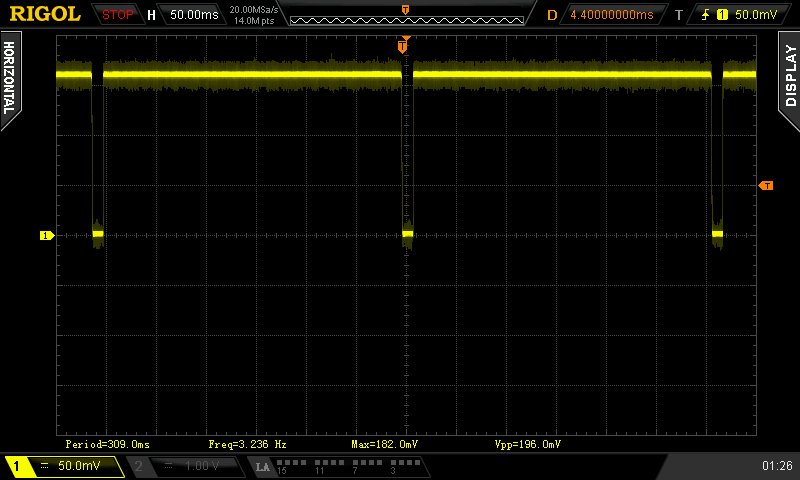Click the waveform memory overview bar
This screenshot has height=480, width=800.
pos(407,20)
